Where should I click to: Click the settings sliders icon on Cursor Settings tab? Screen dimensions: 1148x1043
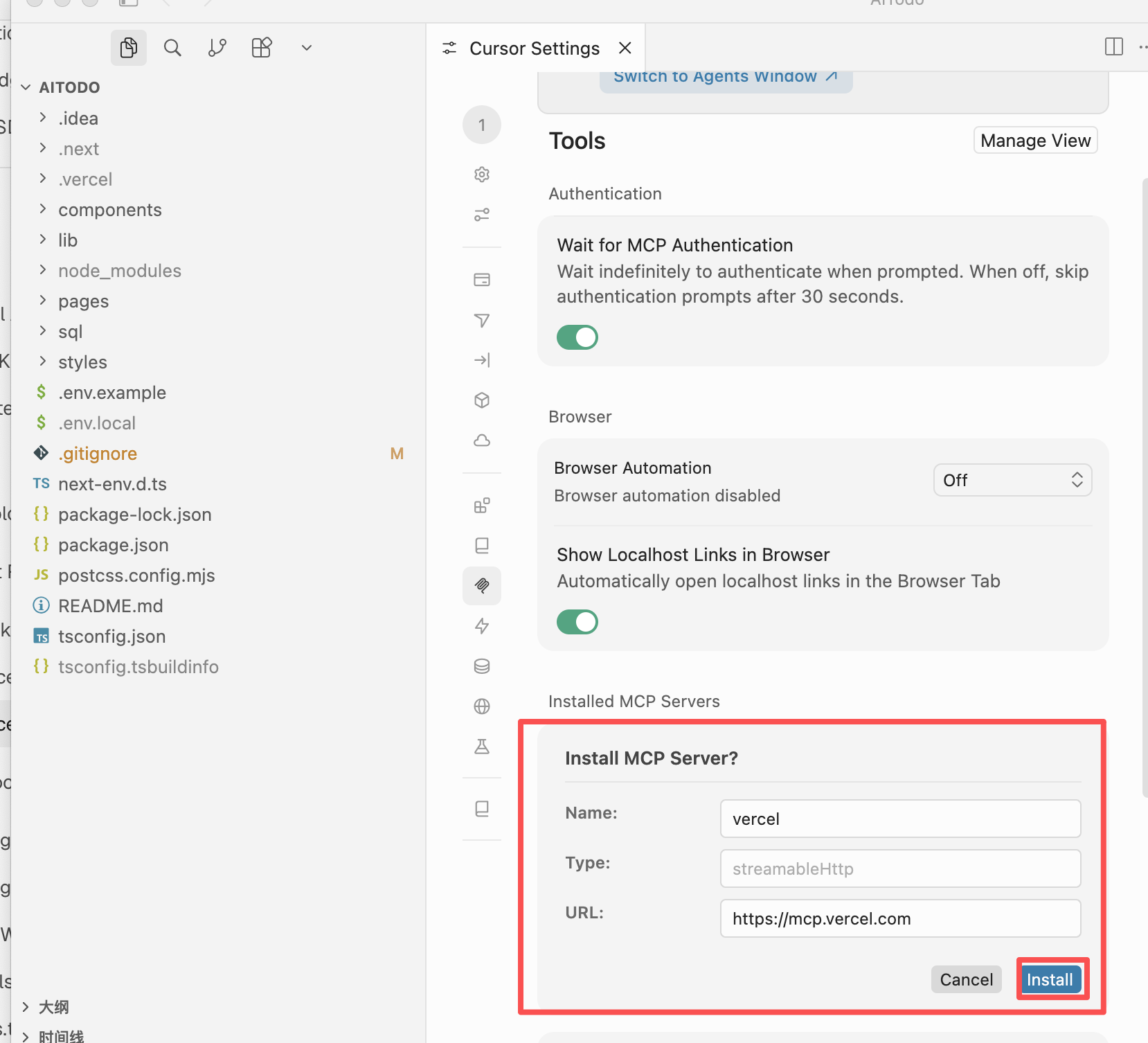[x=449, y=48]
